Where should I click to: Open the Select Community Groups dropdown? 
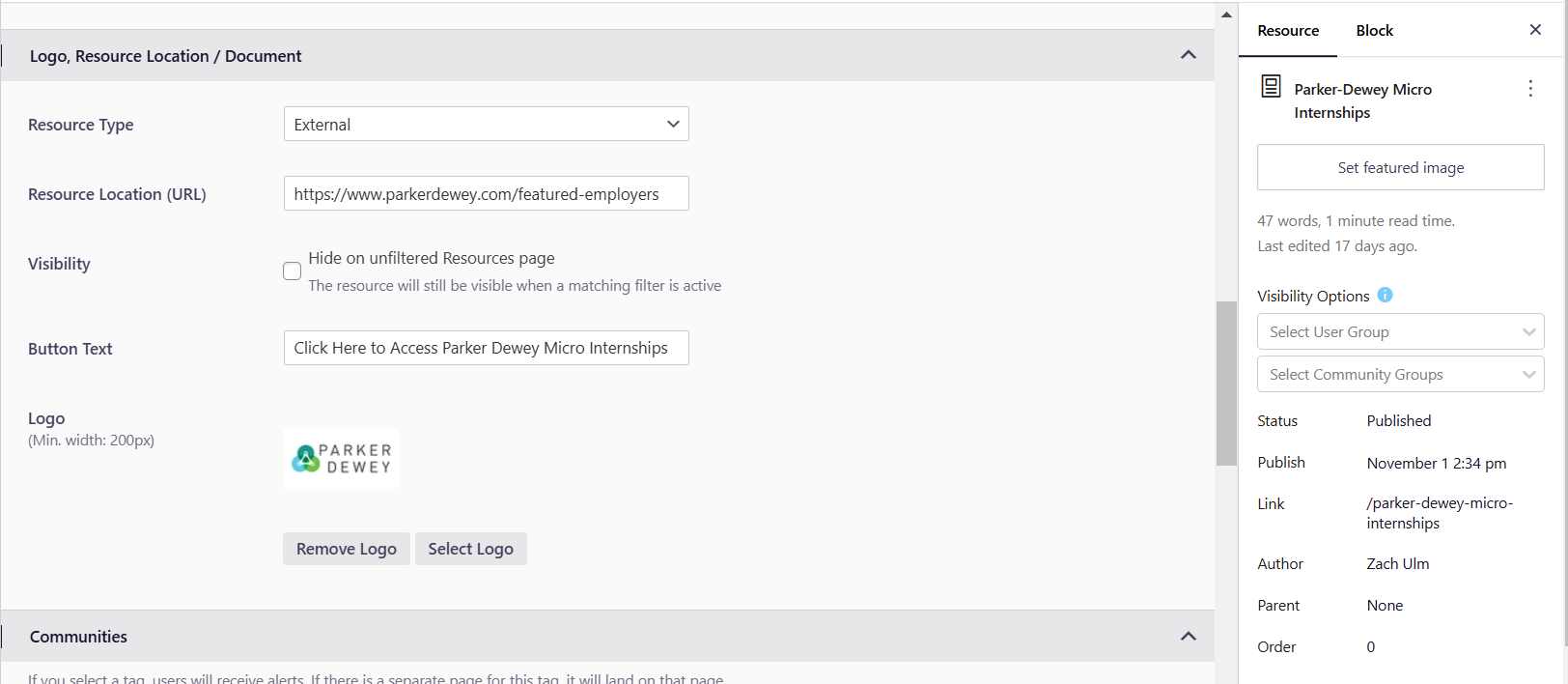(x=1400, y=375)
